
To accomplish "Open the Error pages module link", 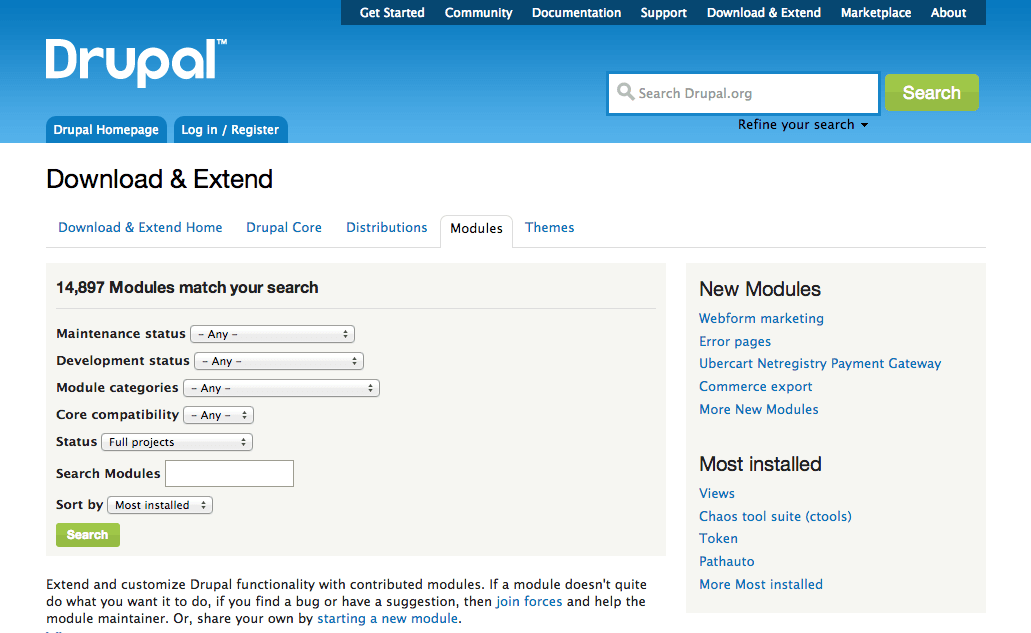I will click(734, 341).
